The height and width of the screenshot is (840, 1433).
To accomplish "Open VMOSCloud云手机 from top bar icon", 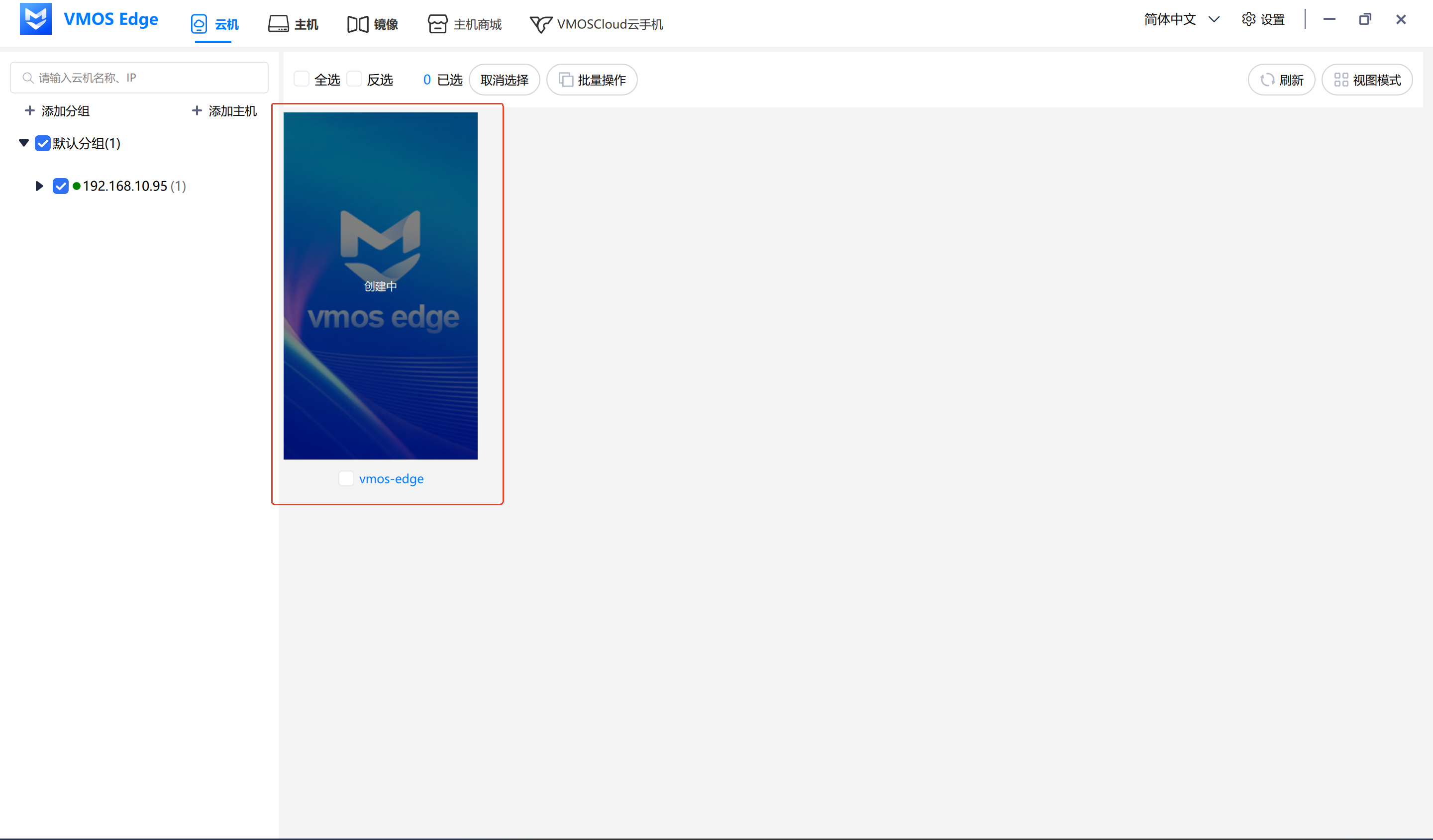I will [x=541, y=24].
